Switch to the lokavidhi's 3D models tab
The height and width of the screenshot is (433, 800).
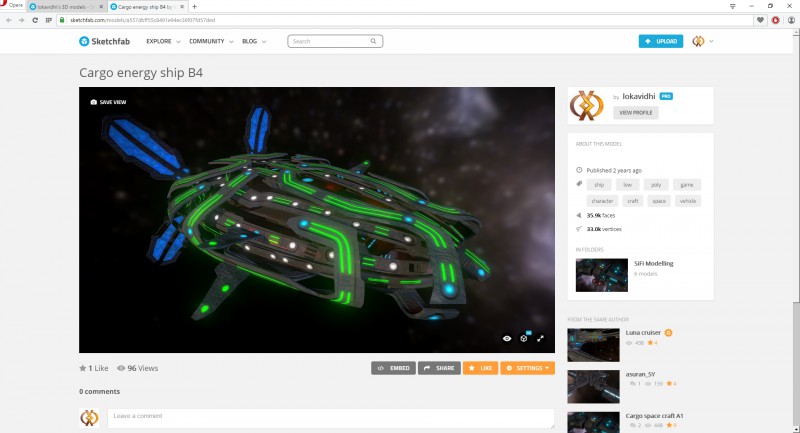click(x=66, y=7)
